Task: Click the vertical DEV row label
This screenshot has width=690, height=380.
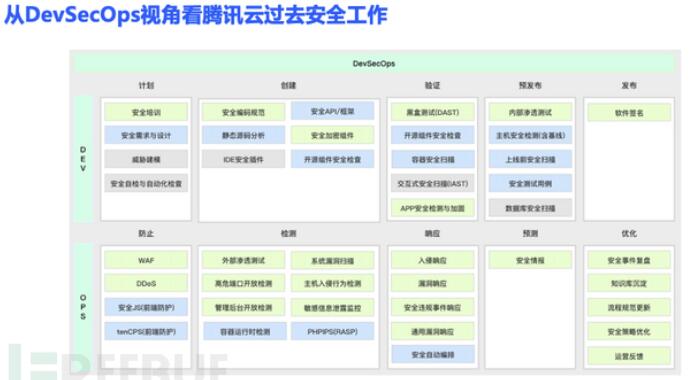Action: (83, 159)
